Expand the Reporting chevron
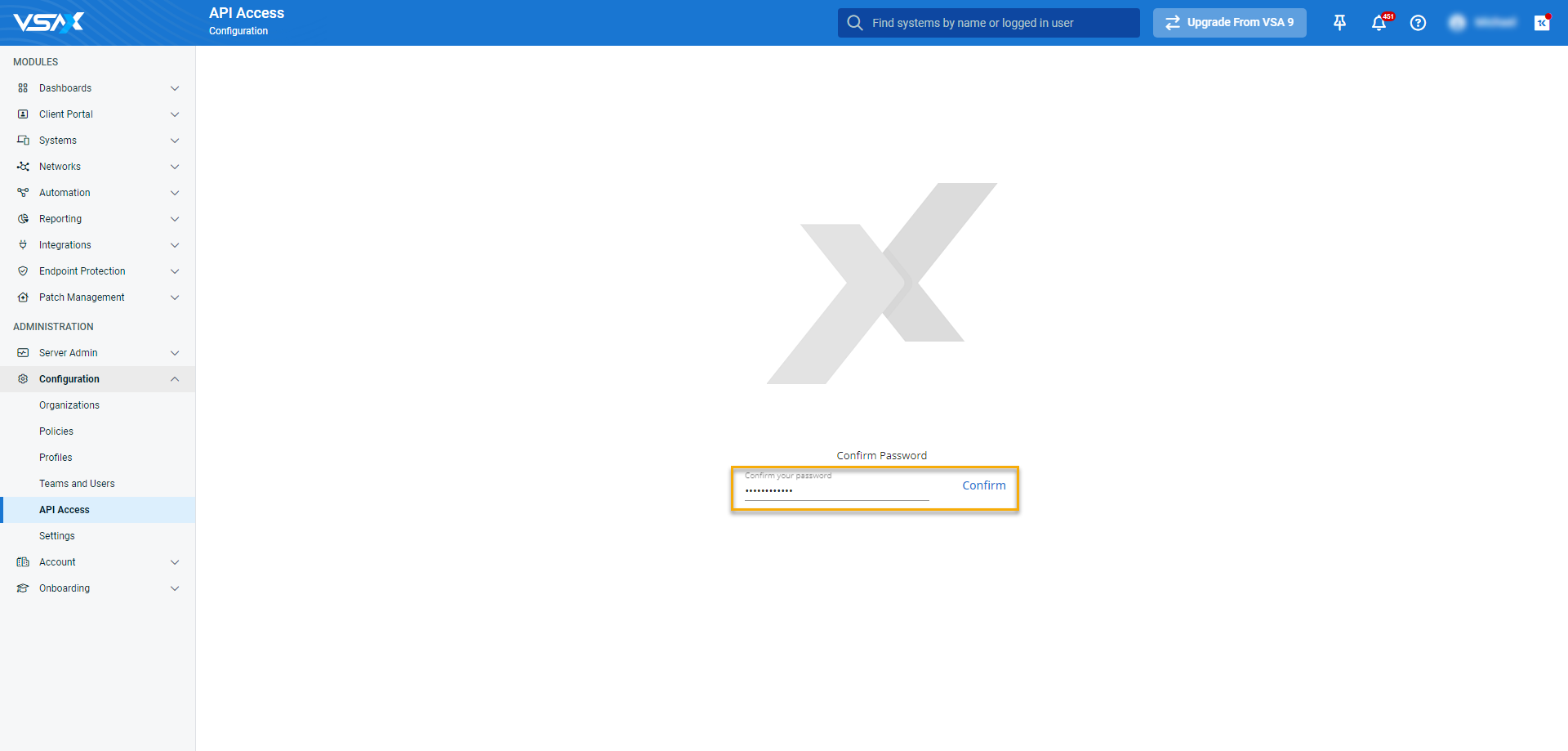This screenshot has height=751, width=1568. coord(175,219)
